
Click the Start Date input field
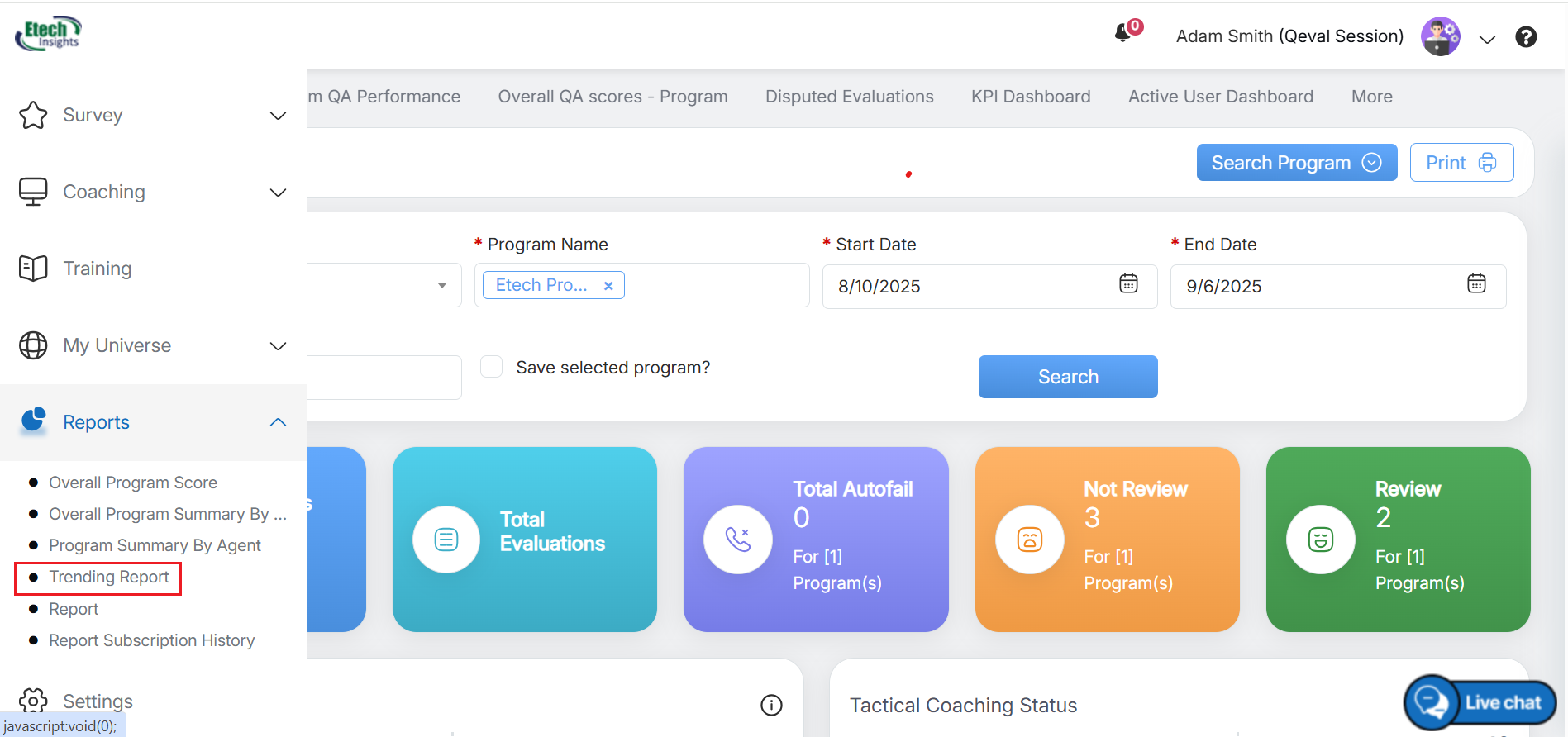(x=967, y=287)
